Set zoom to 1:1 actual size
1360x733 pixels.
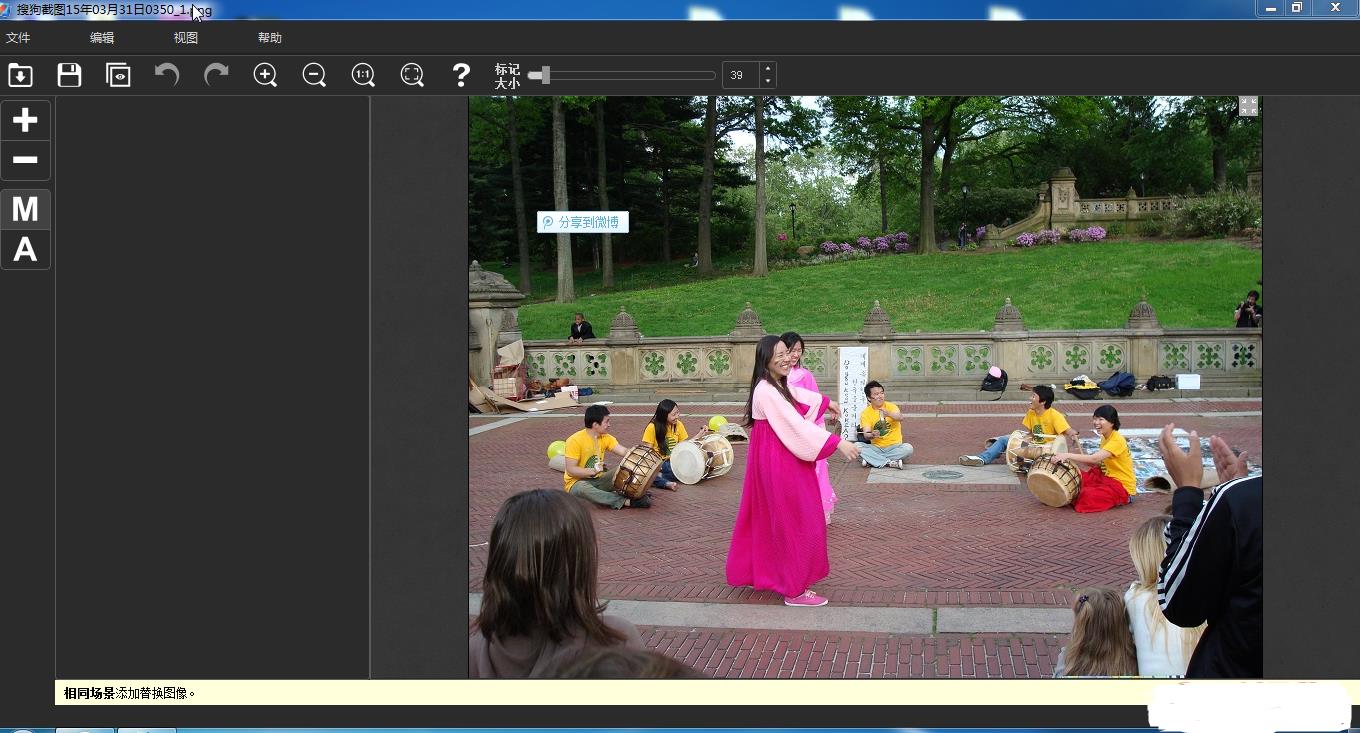click(x=363, y=75)
